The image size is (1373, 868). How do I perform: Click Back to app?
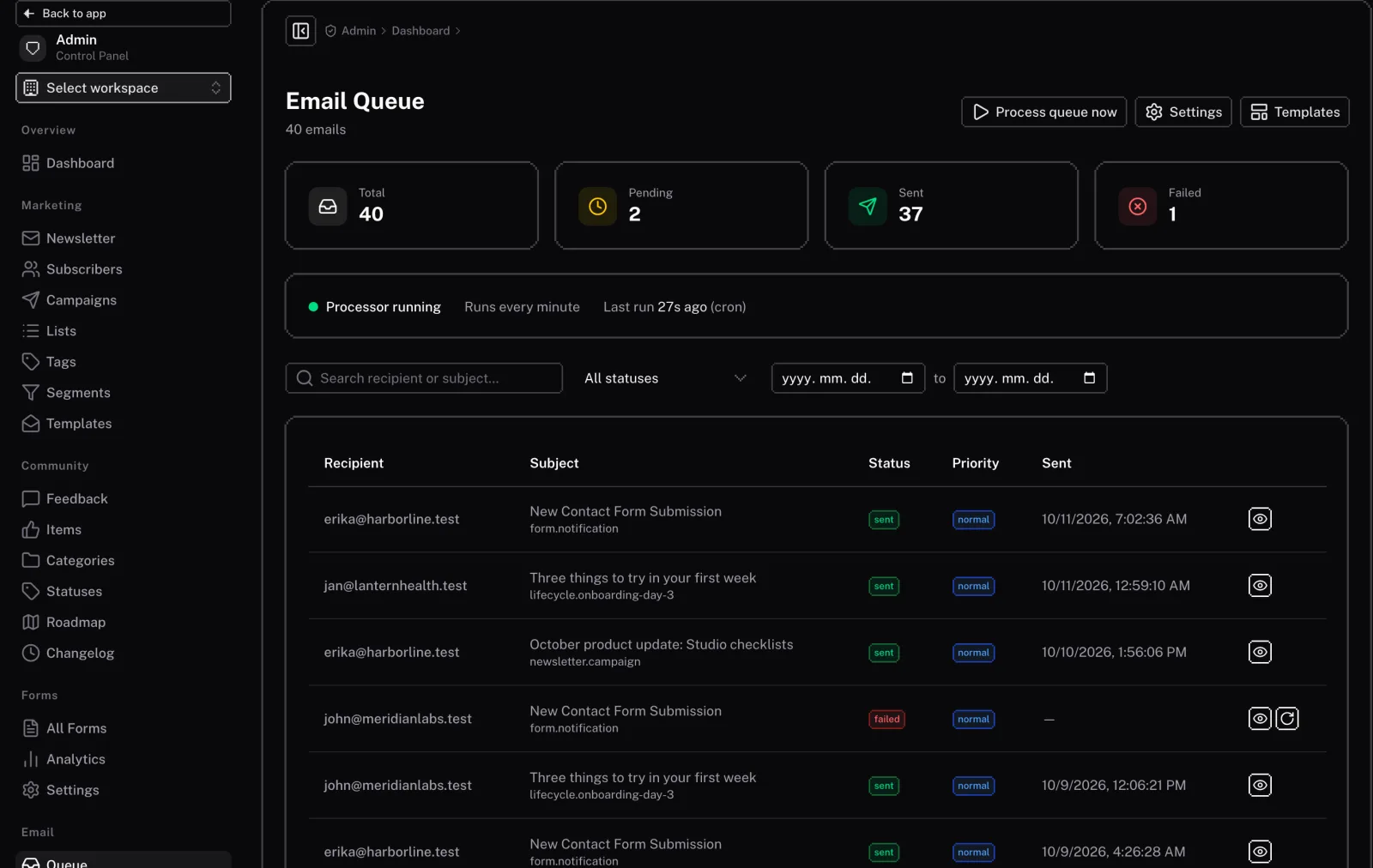124,13
